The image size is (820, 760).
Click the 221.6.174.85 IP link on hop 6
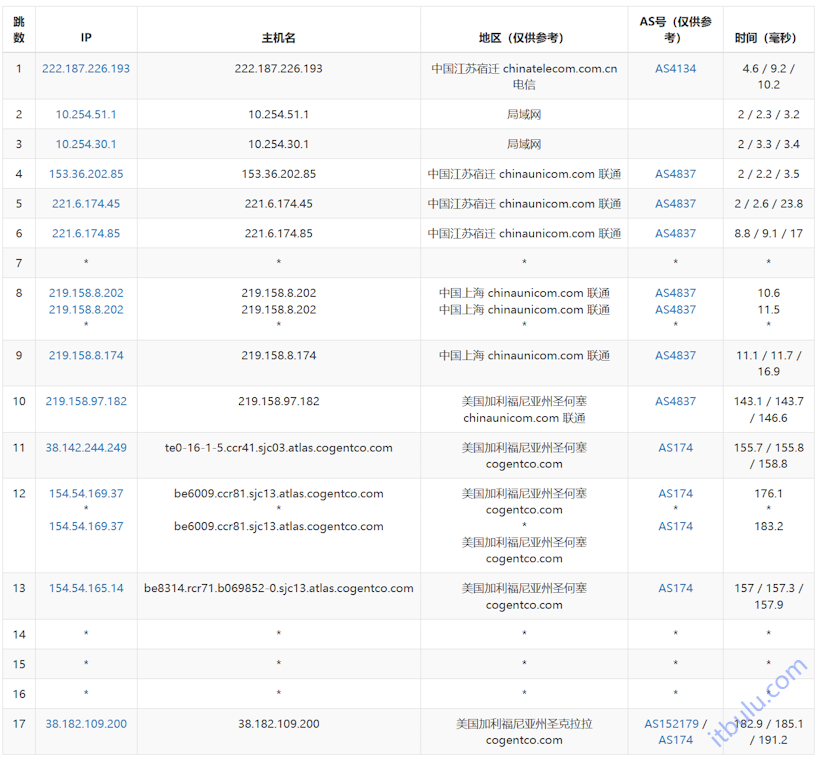pyautogui.click(x=86, y=233)
